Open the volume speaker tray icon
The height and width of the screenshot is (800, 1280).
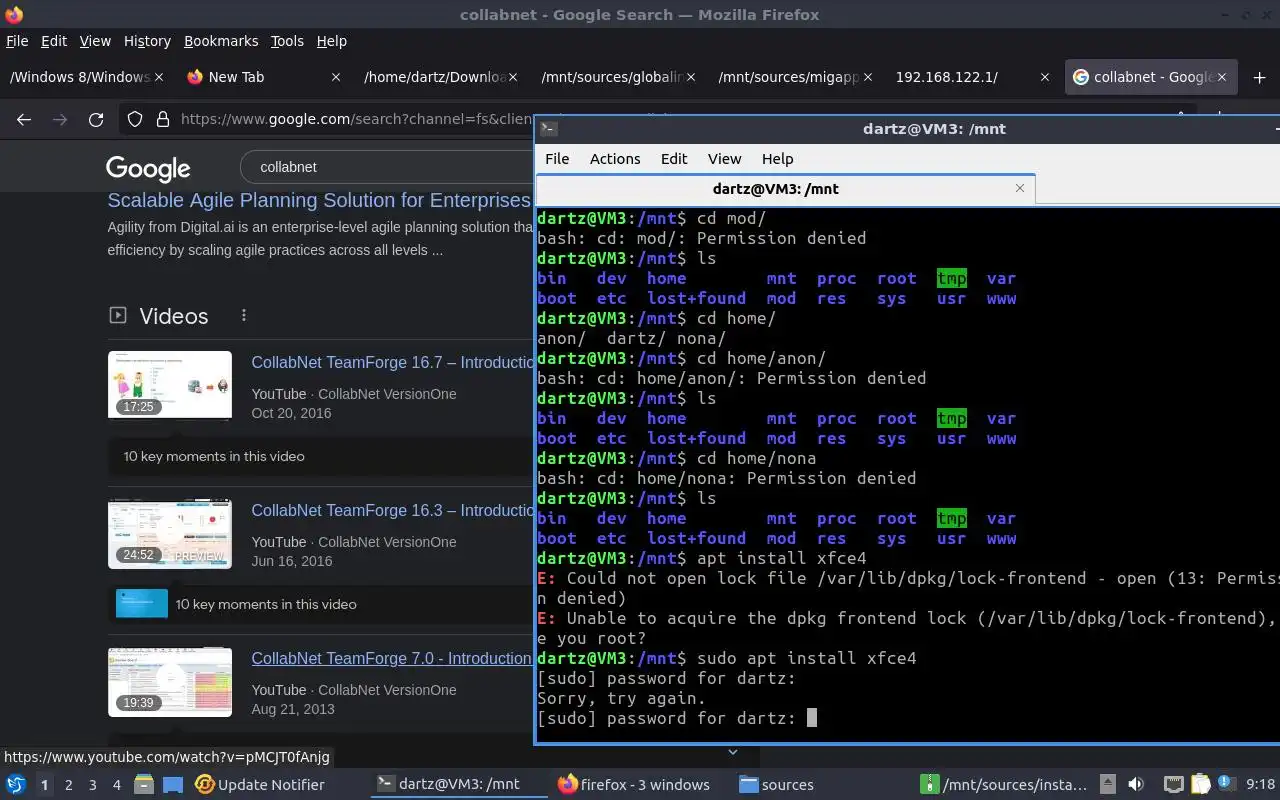point(1136,784)
